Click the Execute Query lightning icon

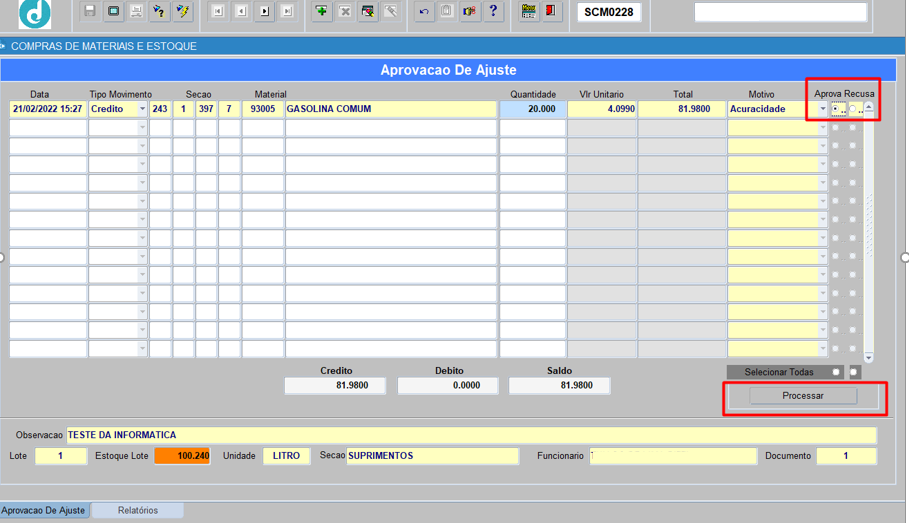[183, 11]
